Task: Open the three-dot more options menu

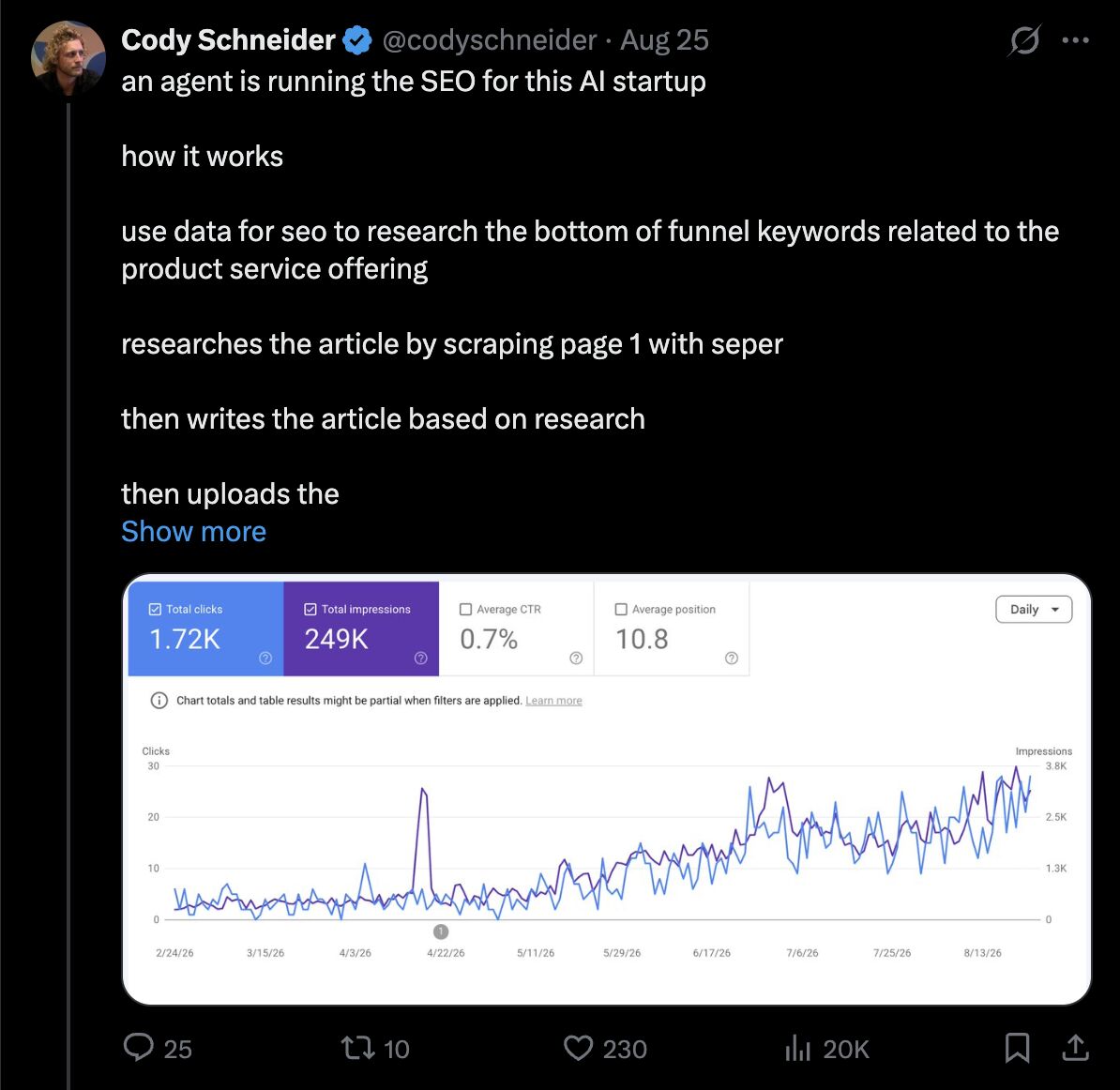Action: point(1075,40)
